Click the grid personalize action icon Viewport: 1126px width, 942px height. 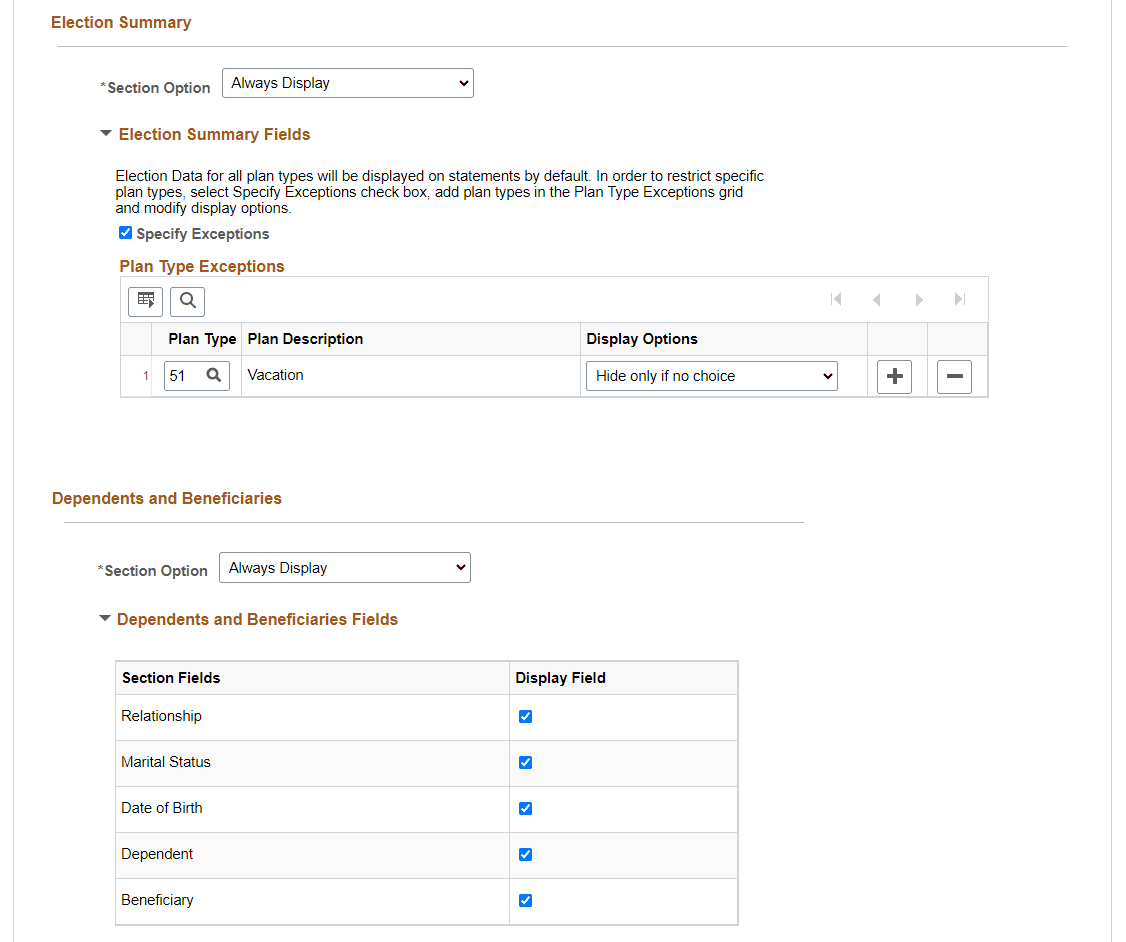(145, 300)
